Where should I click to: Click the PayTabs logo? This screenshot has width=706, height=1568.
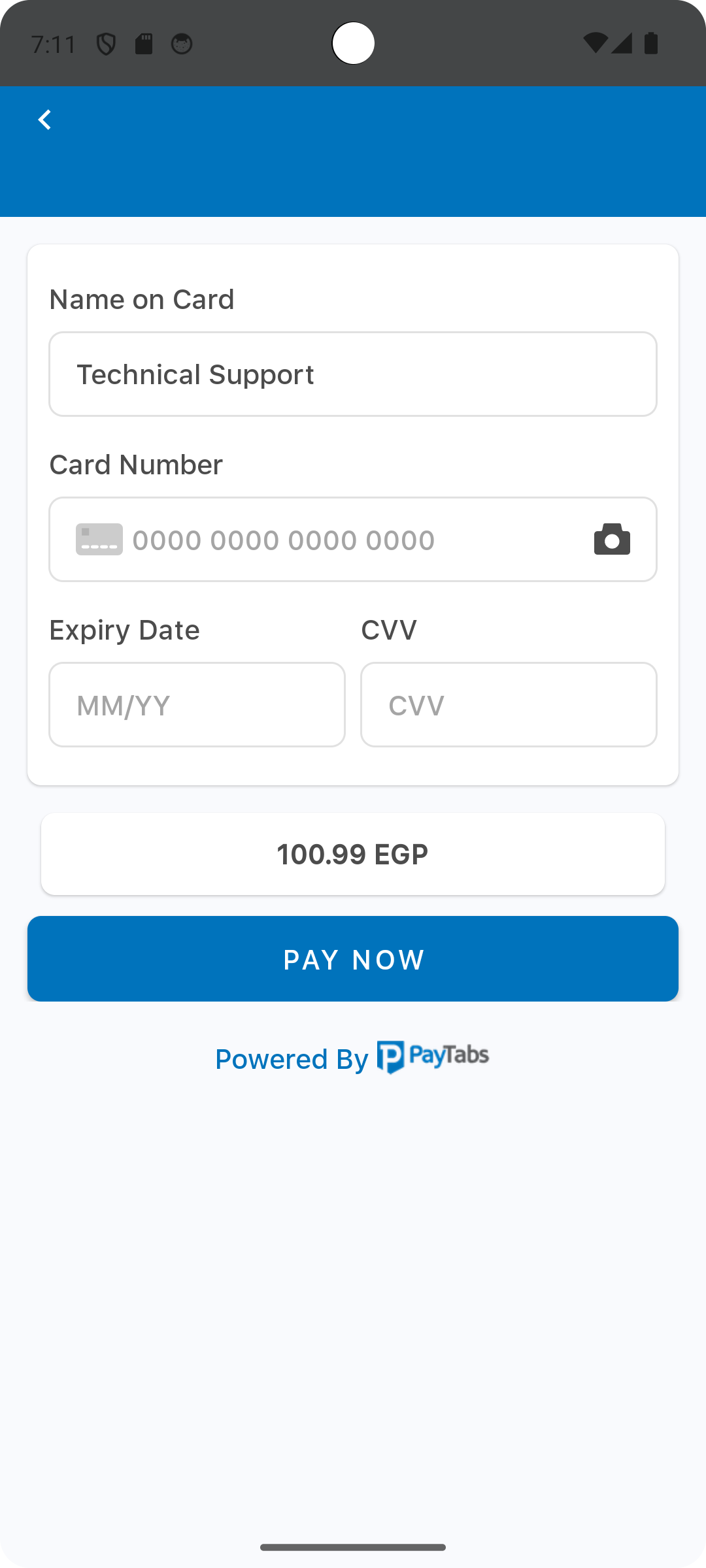[433, 1057]
